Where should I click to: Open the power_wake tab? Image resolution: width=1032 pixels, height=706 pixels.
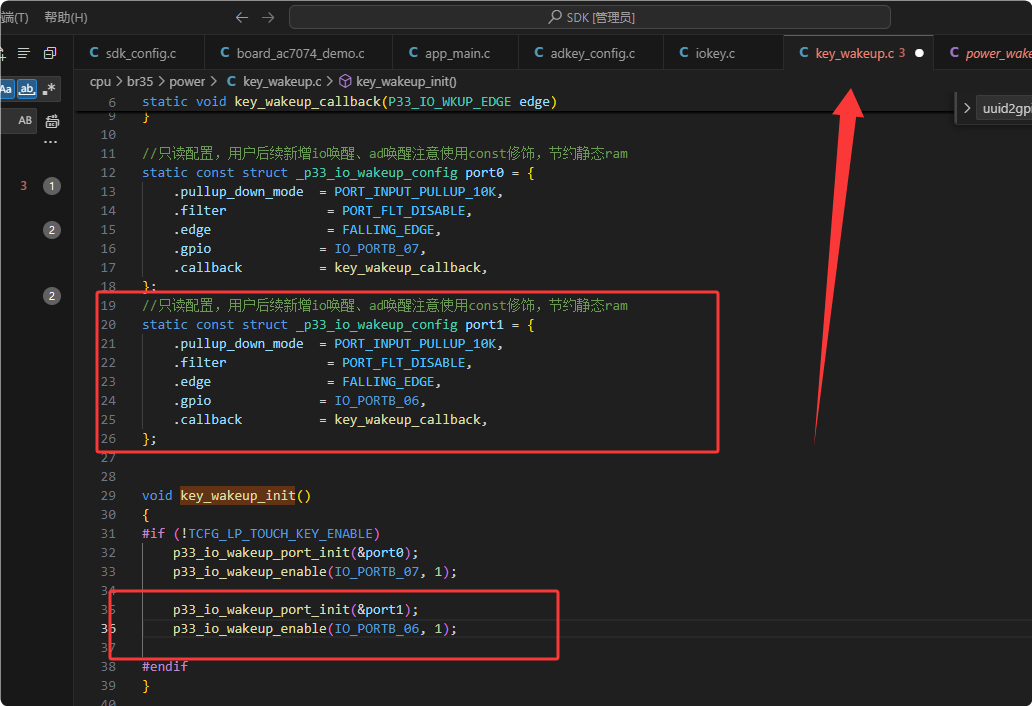click(984, 53)
